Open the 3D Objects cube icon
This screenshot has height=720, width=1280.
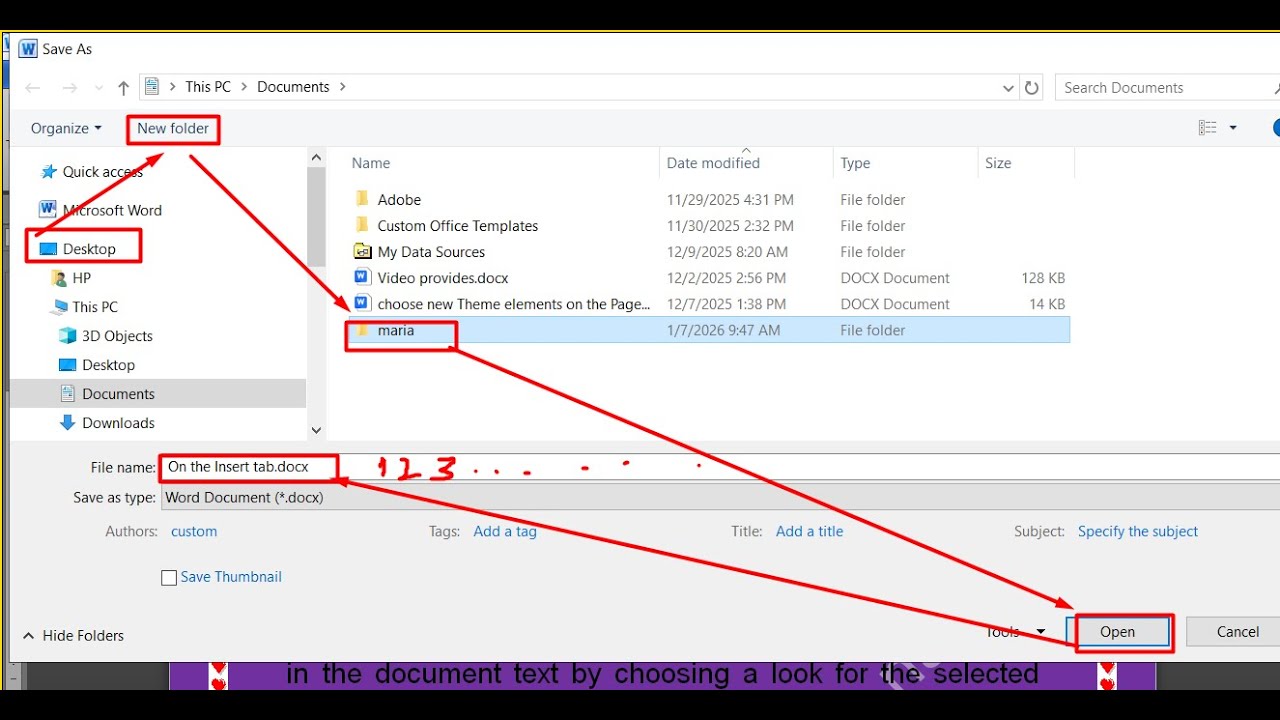[x=68, y=336]
